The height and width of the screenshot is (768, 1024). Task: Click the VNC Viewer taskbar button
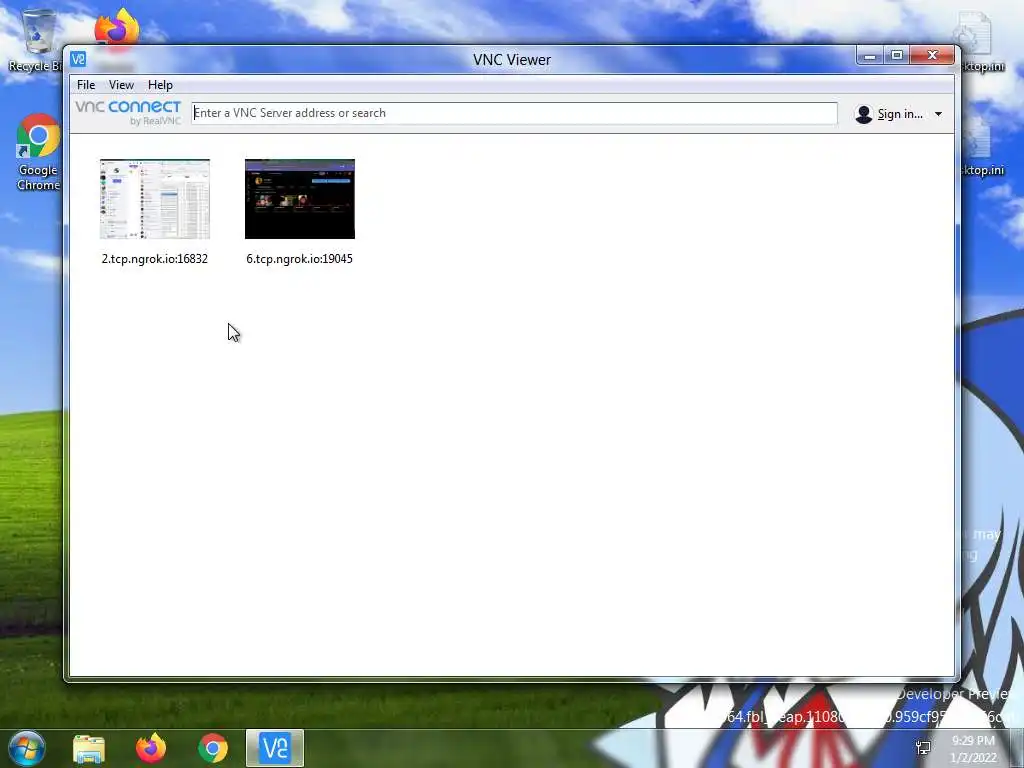pos(275,748)
